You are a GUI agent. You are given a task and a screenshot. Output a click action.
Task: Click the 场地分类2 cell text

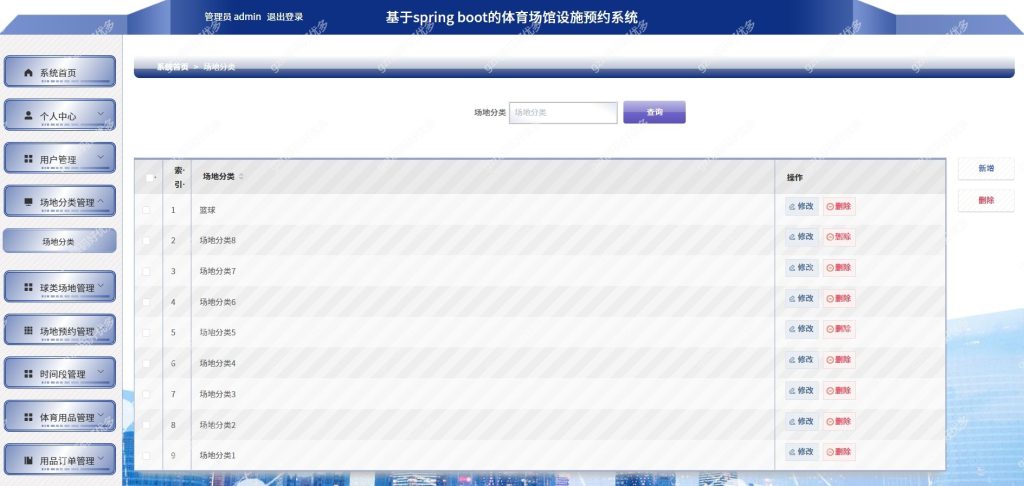(217, 425)
